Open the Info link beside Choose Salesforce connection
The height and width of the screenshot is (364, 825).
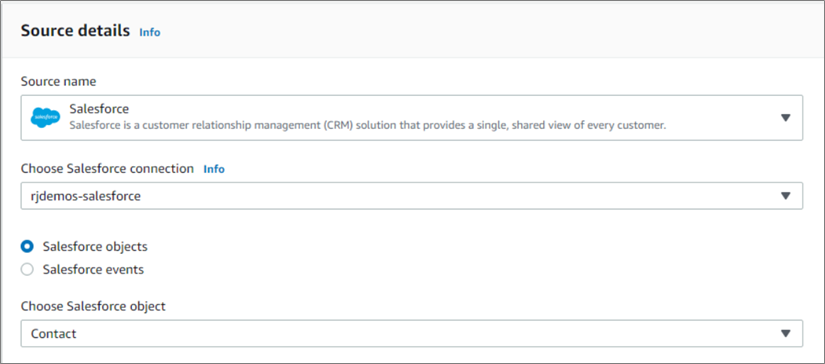214,169
